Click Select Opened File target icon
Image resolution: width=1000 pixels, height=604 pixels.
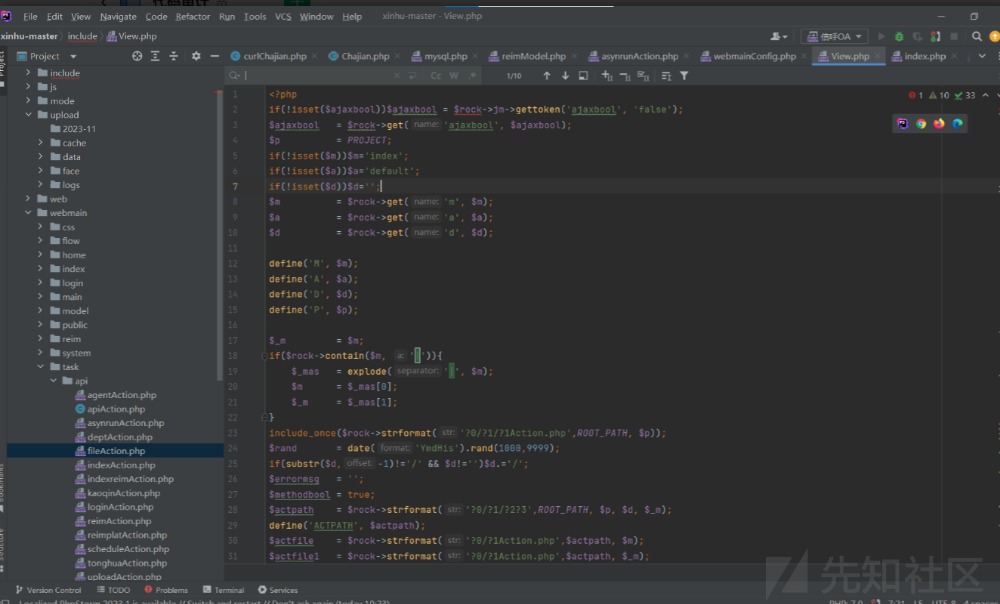pyautogui.click(x=137, y=57)
